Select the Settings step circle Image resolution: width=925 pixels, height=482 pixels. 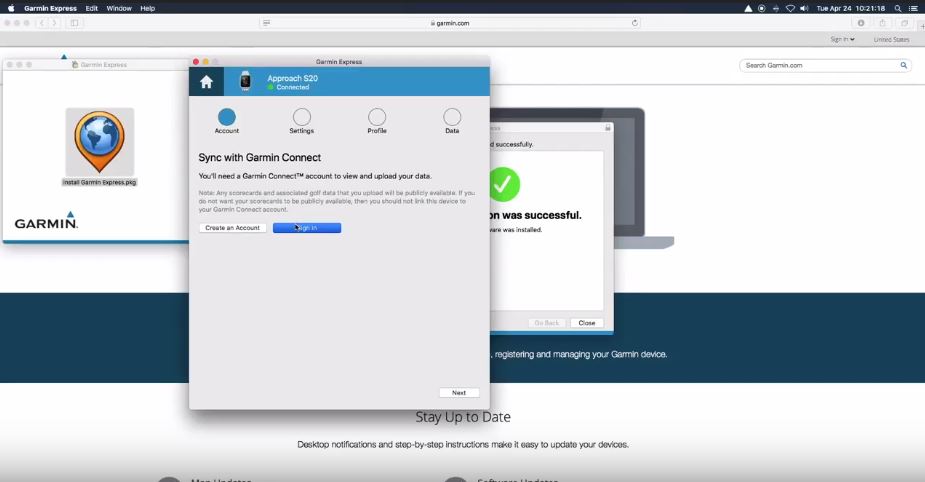pos(301,117)
